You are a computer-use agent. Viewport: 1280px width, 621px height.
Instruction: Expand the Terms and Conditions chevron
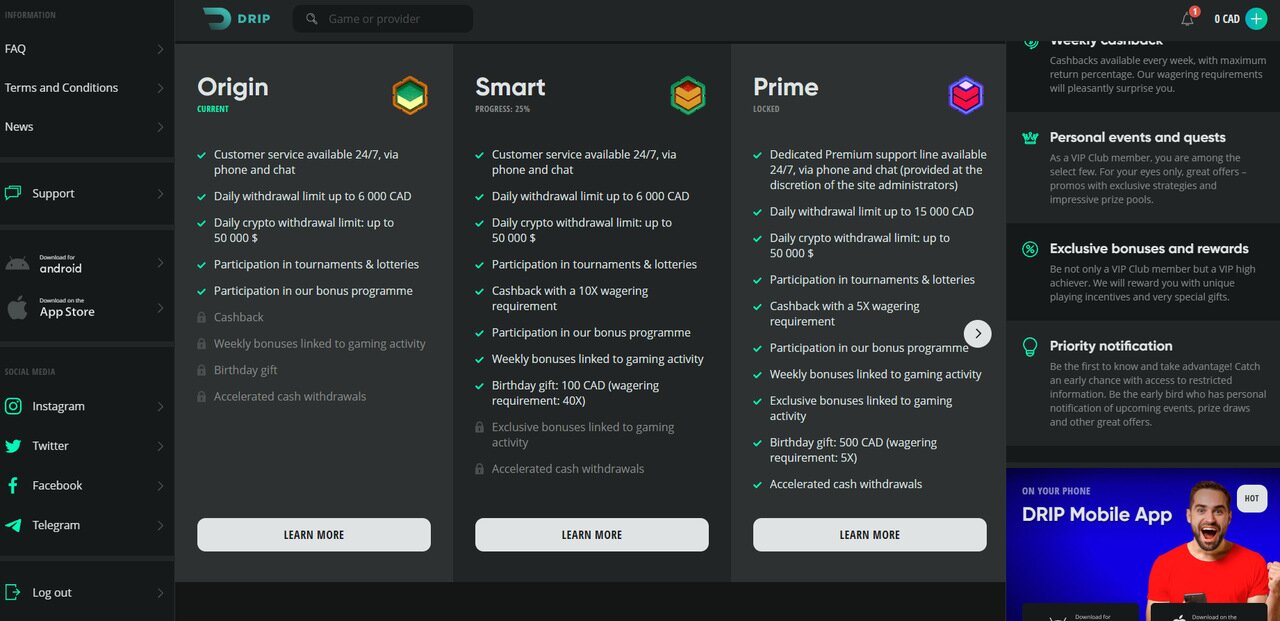[160, 88]
